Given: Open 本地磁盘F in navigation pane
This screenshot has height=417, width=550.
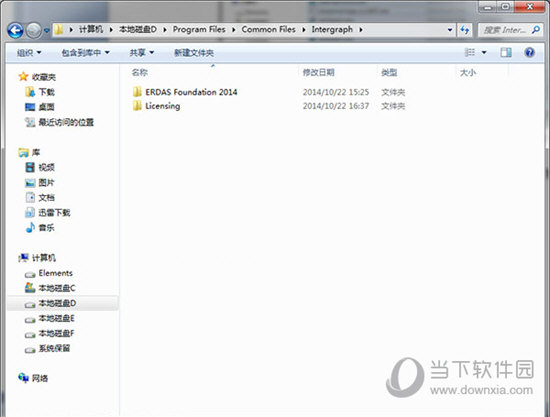Looking at the screenshot, I should click(56, 333).
